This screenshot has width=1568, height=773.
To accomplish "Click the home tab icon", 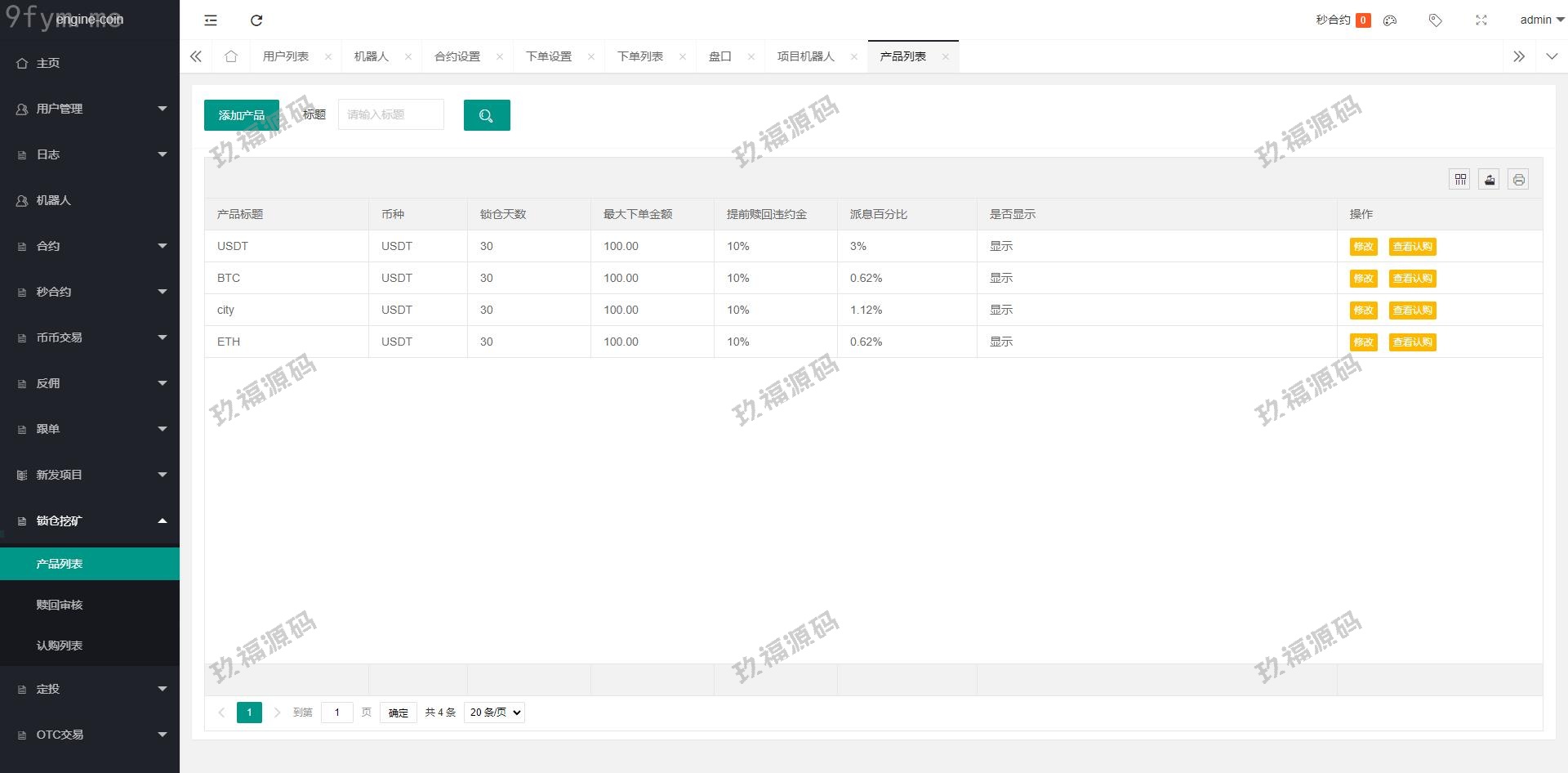I will pos(231,56).
